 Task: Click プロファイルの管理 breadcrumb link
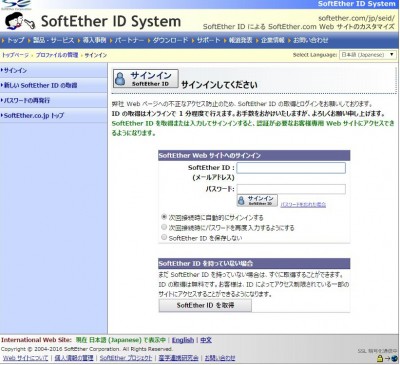(57, 55)
